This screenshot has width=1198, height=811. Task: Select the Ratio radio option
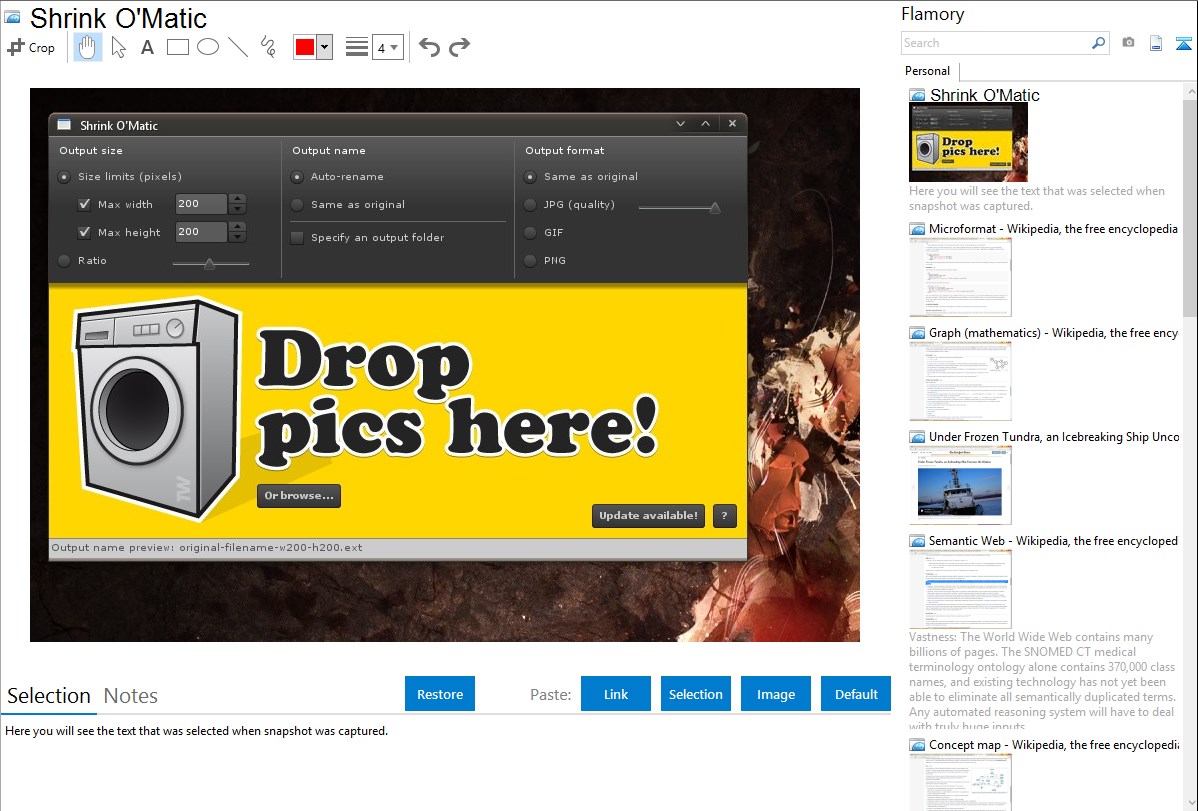click(64, 261)
